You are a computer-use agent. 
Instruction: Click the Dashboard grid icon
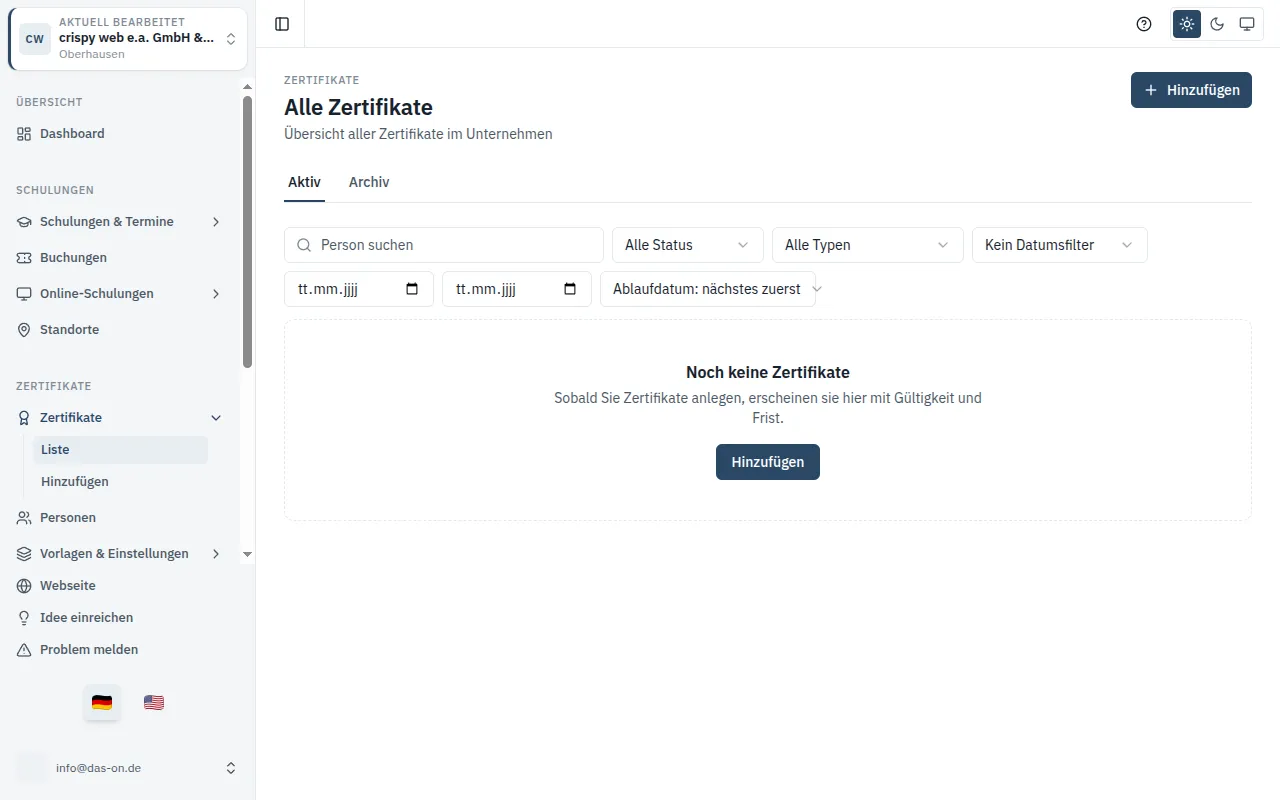pos(24,134)
